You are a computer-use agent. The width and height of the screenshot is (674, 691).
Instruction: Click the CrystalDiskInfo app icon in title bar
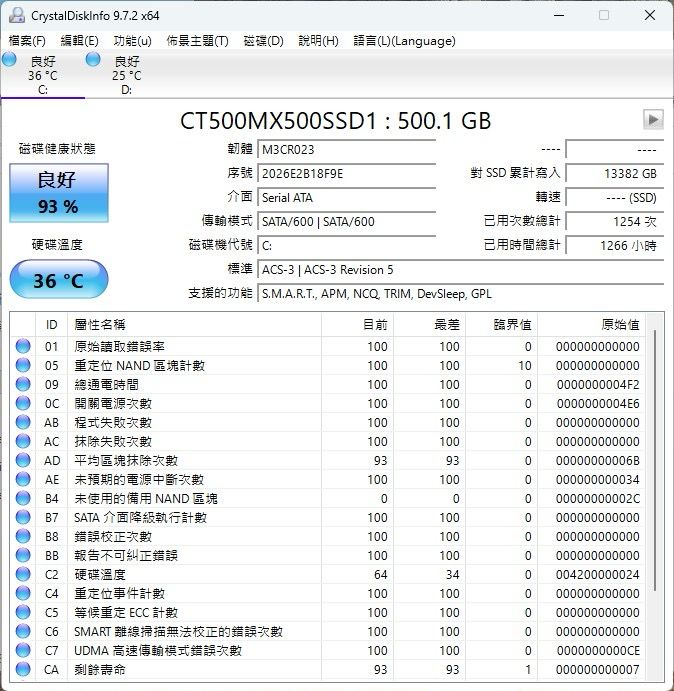click(14, 15)
